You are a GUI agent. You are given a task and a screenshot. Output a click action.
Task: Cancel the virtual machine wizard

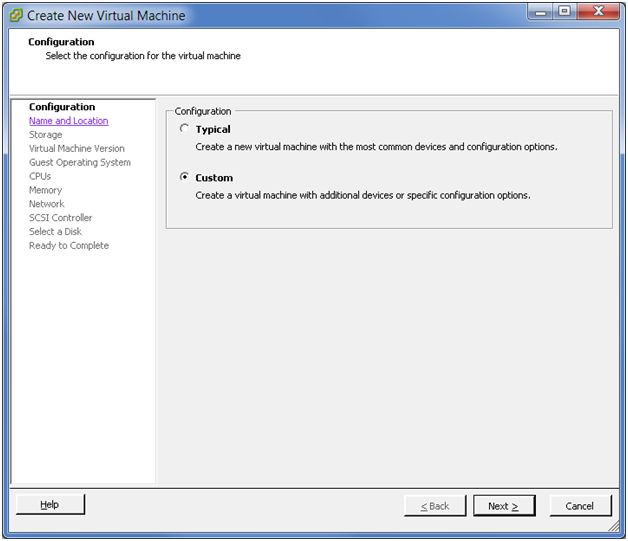point(580,506)
